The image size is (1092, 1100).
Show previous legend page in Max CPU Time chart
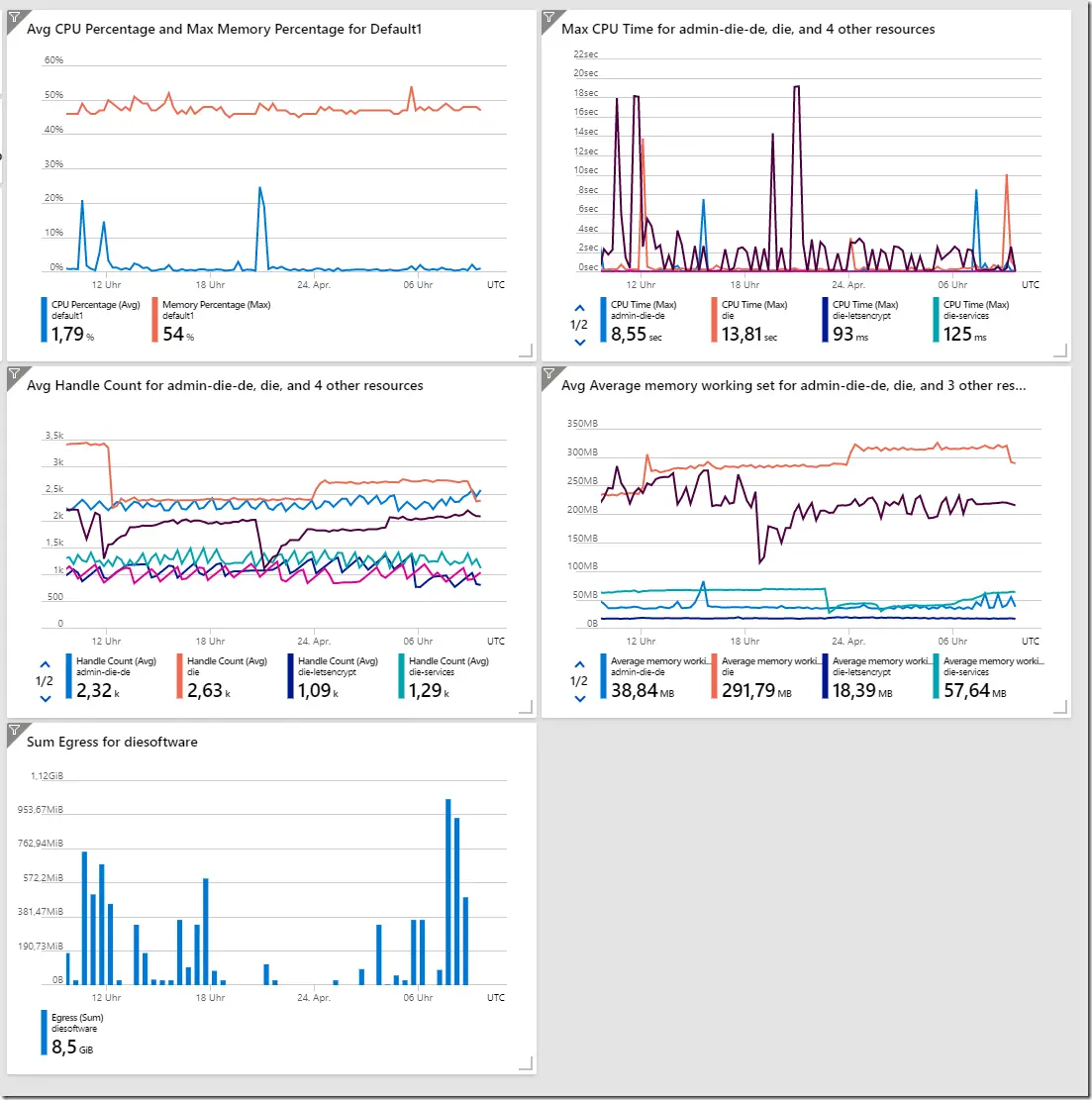(x=579, y=308)
